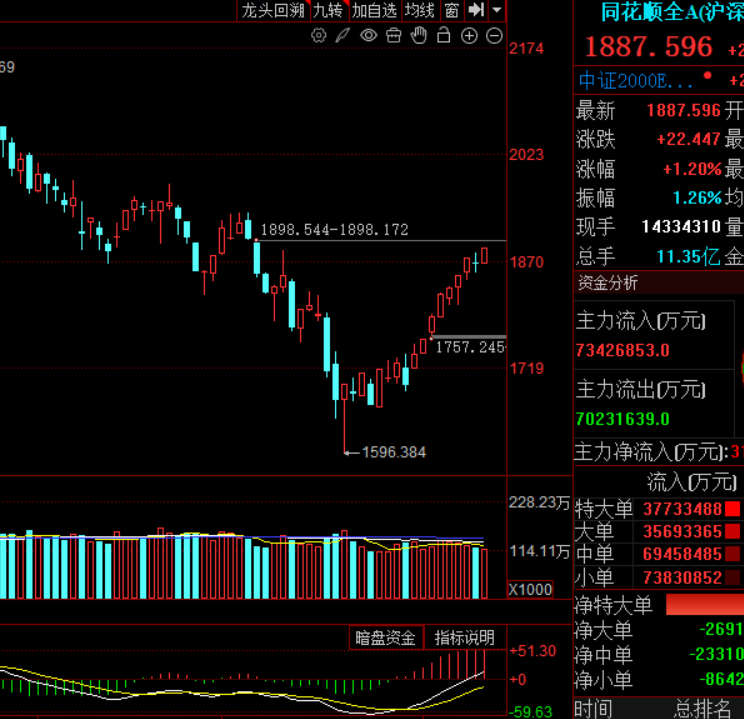Click the 1596.384 low price marker

pyautogui.click(x=394, y=452)
